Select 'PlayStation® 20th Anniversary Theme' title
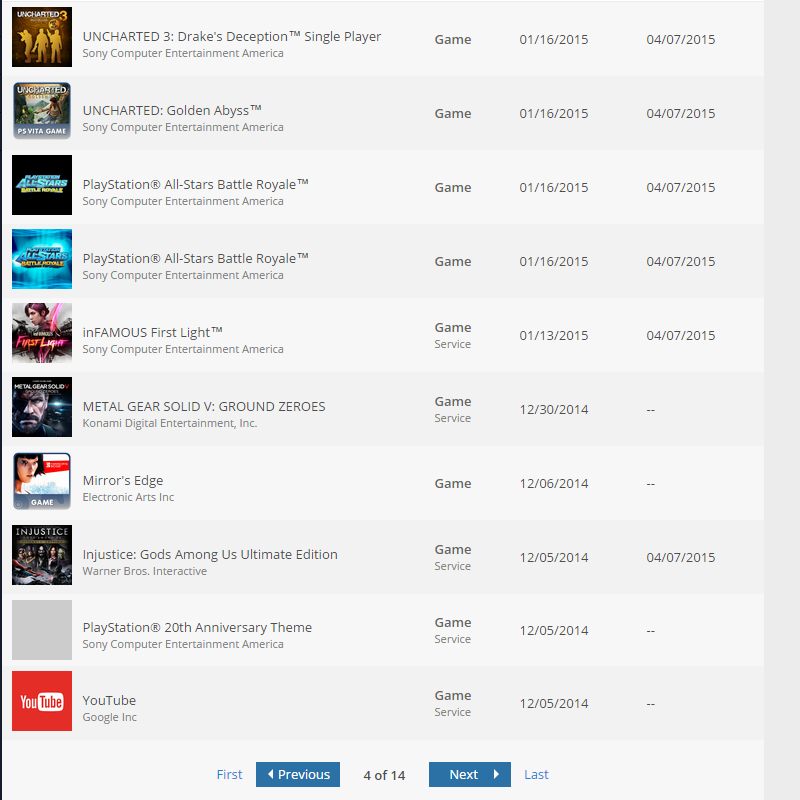Image resolution: width=800 pixels, height=800 pixels. (x=197, y=628)
